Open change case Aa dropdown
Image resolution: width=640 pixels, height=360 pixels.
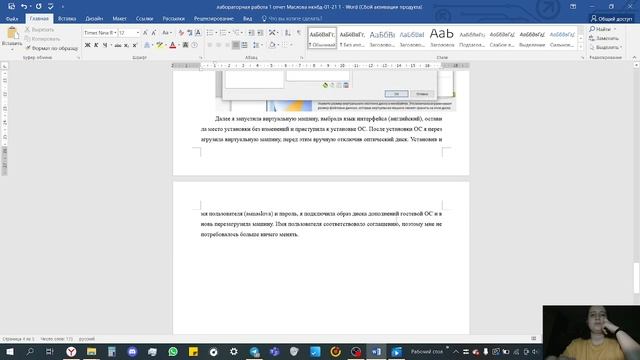point(166,33)
